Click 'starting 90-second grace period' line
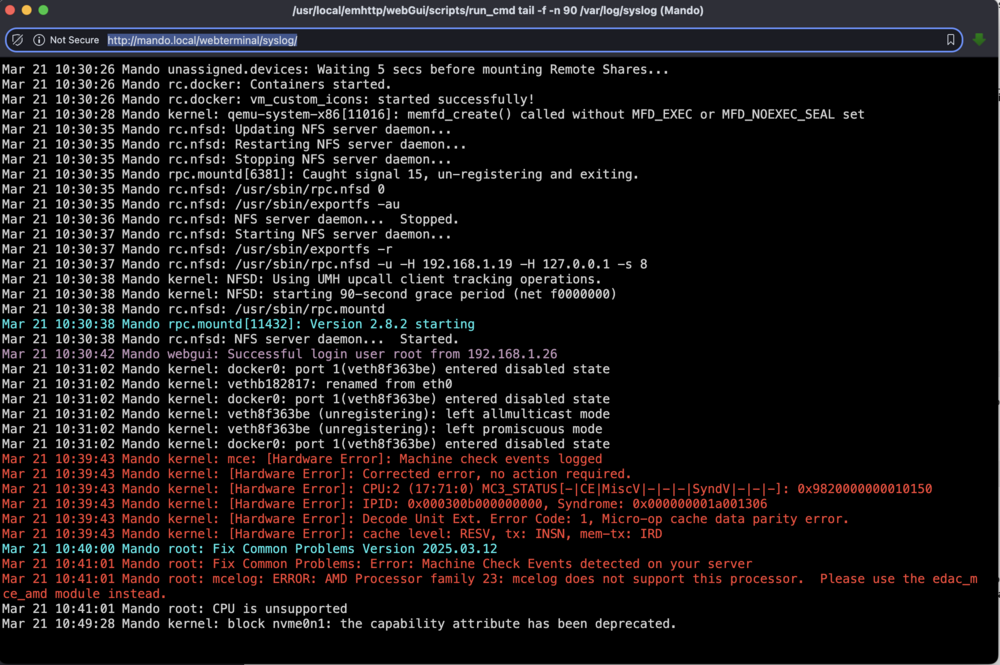Screen dimensions: 1000x665 point(309,294)
